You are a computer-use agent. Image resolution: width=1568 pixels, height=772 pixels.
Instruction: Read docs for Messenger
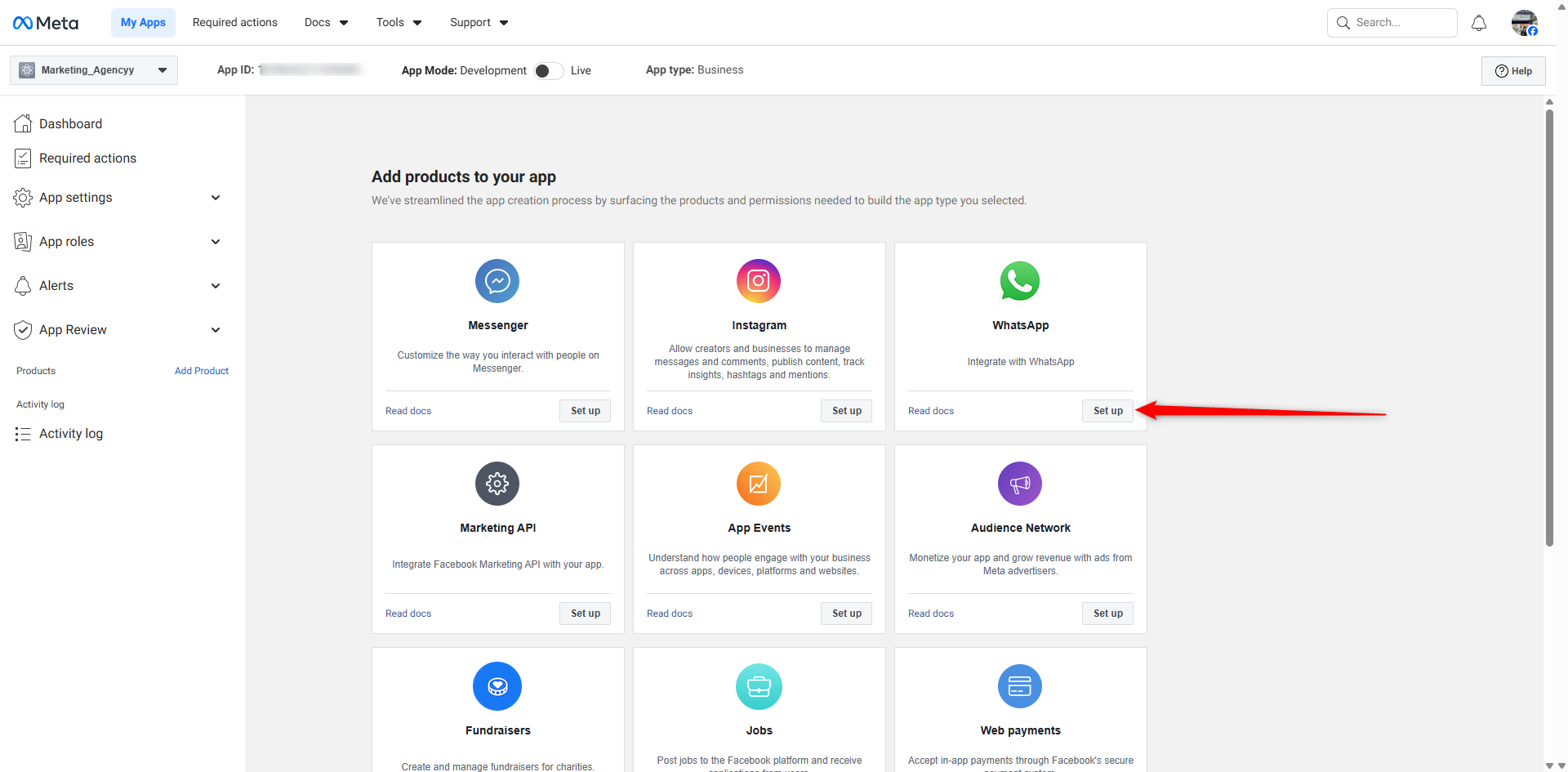(408, 411)
